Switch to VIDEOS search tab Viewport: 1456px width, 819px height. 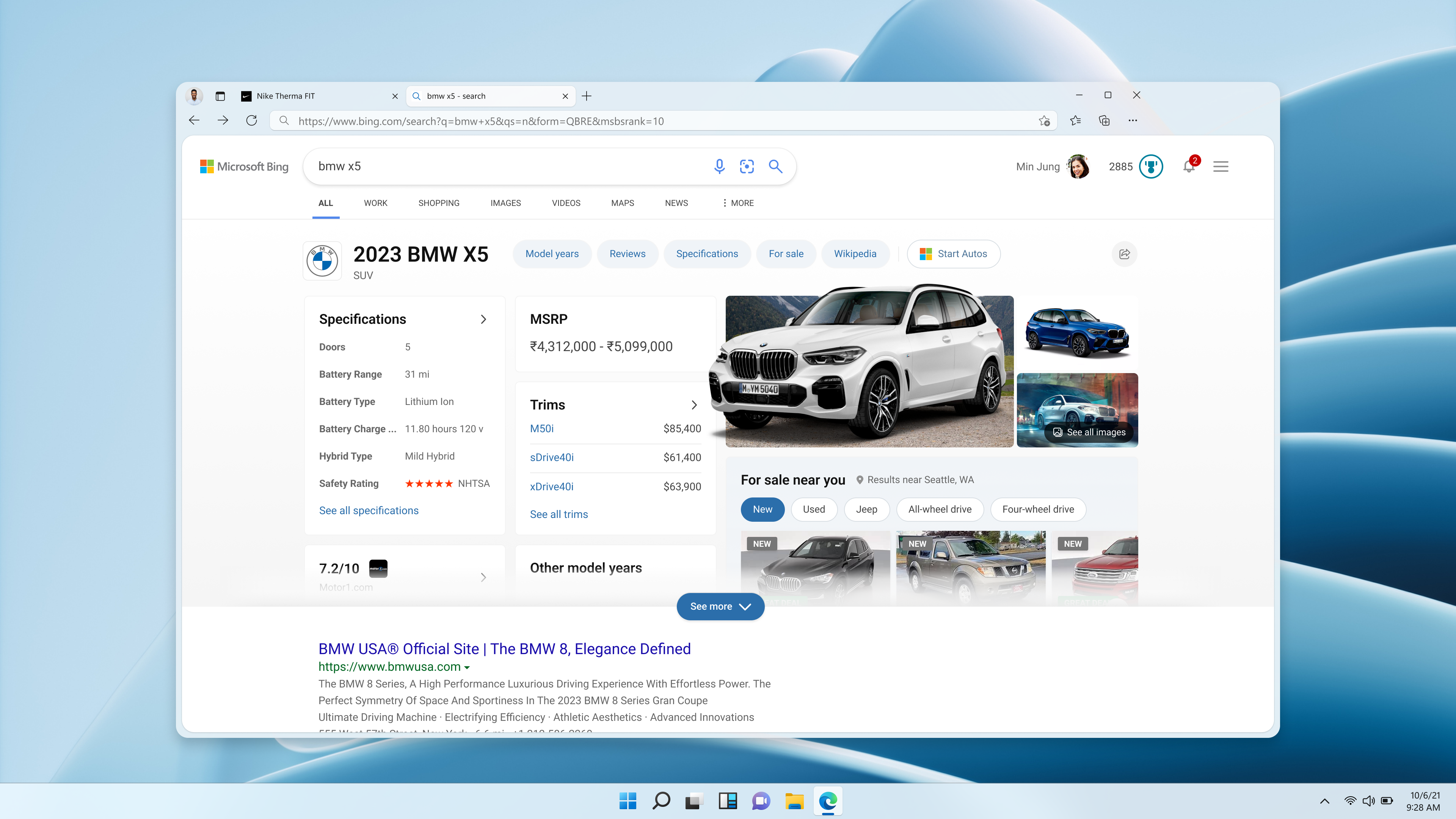pyautogui.click(x=566, y=203)
